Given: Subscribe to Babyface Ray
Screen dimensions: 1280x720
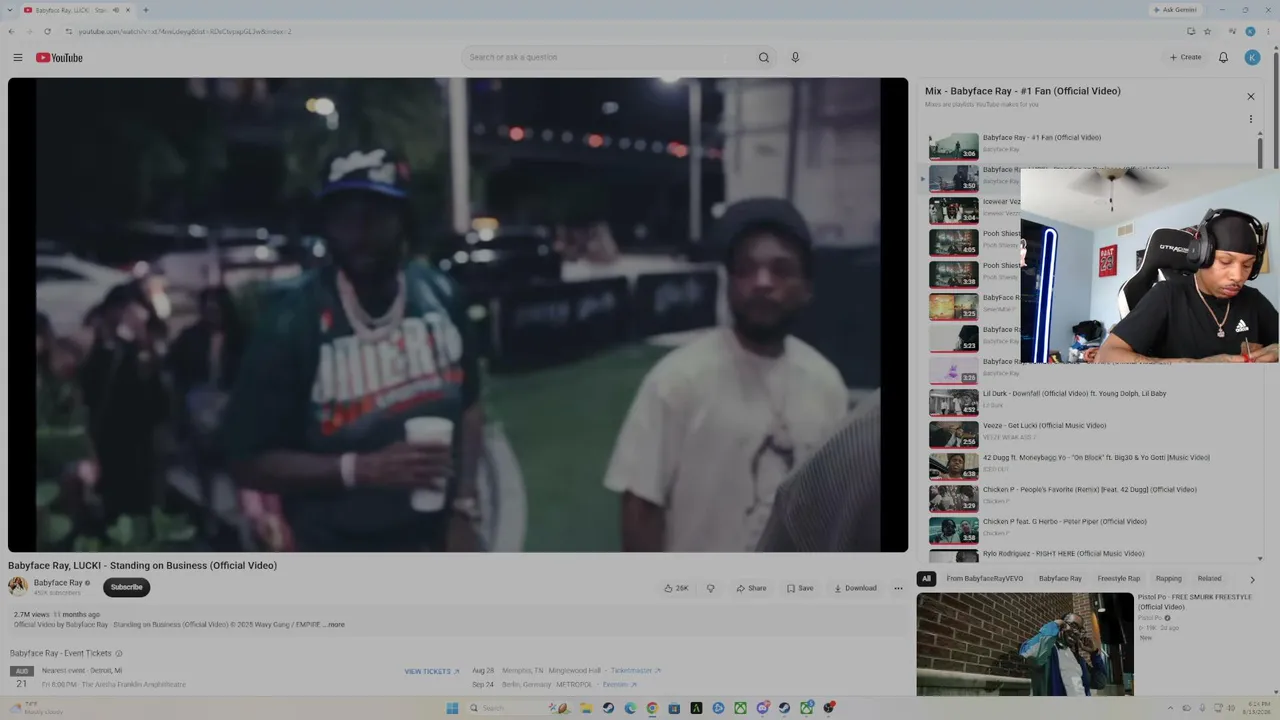Looking at the screenshot, I should [126, 587].
